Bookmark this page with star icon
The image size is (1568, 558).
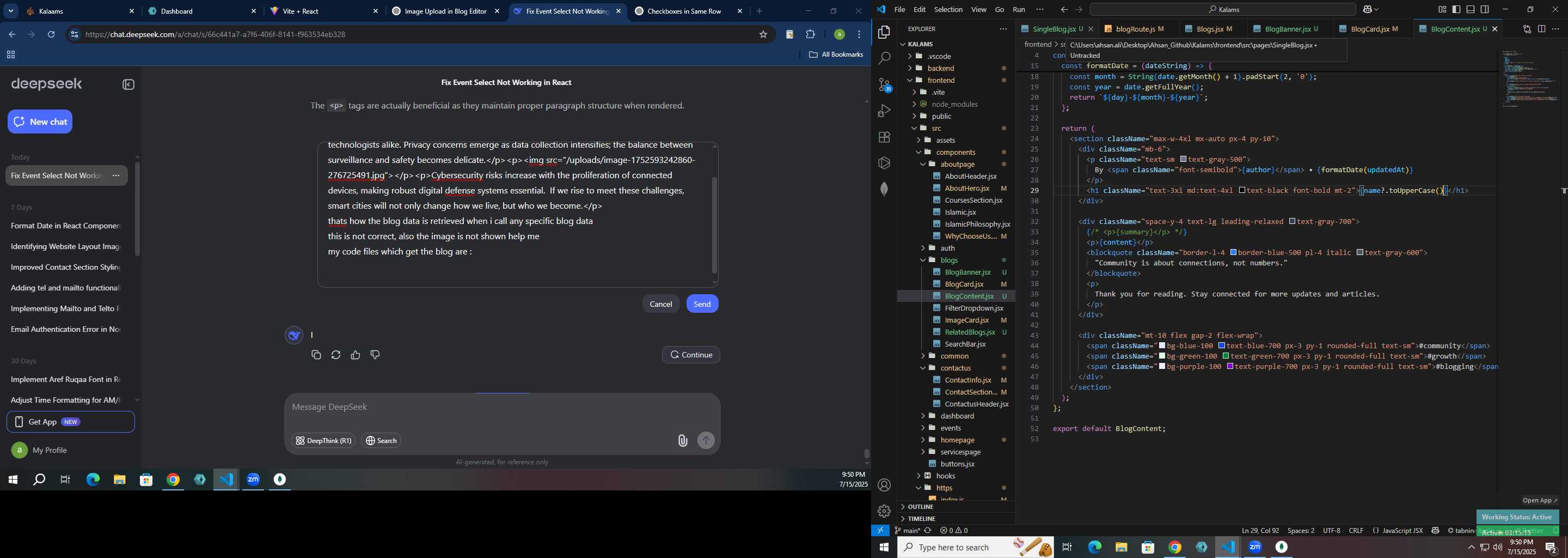pyautogui.click(x=763, y=35)
